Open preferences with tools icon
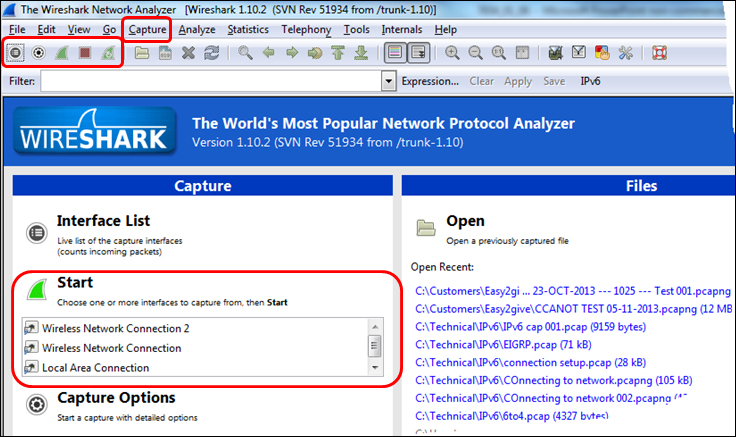Viewport: 736px width, 437px height. pyautogui.click(x=625, y=53)
